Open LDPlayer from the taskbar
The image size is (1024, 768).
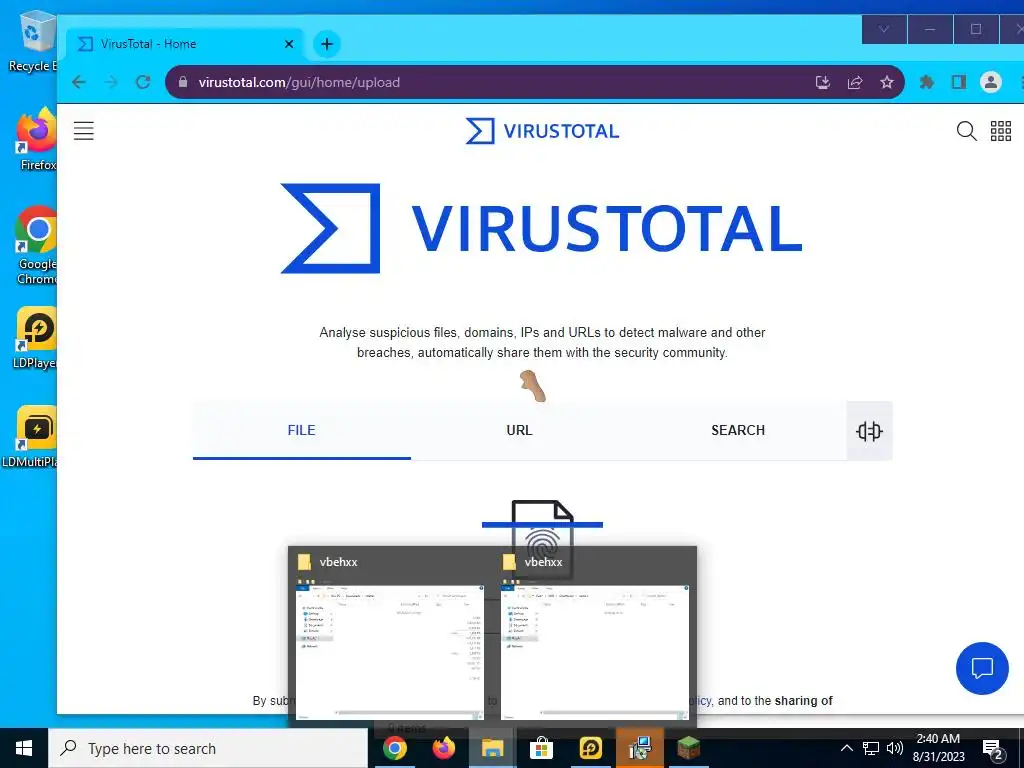click(x=590, y=748)
